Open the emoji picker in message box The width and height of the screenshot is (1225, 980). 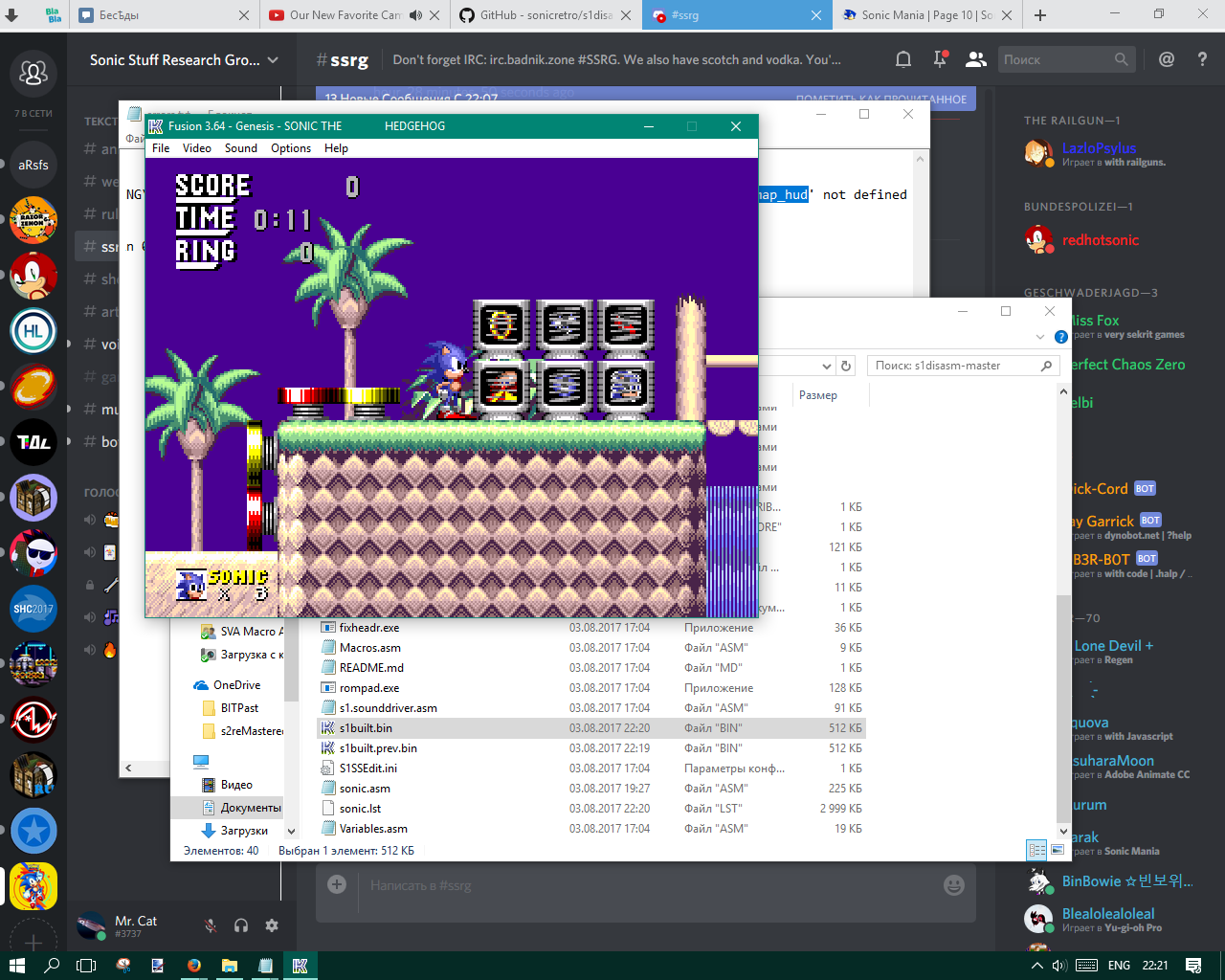(x=953, y=885)
